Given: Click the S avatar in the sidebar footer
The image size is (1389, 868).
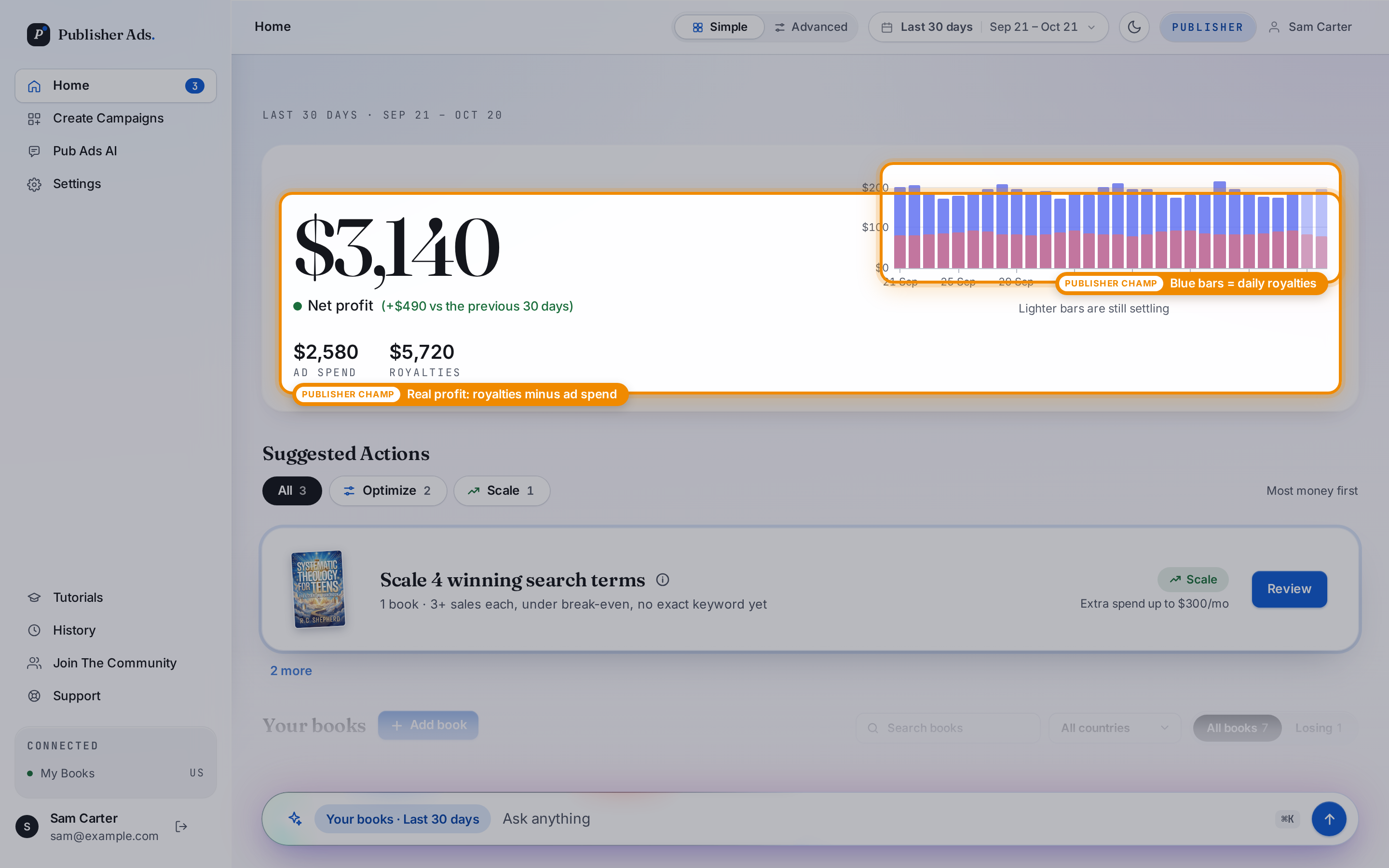Looking at the screenshot, I should (27, 826).
